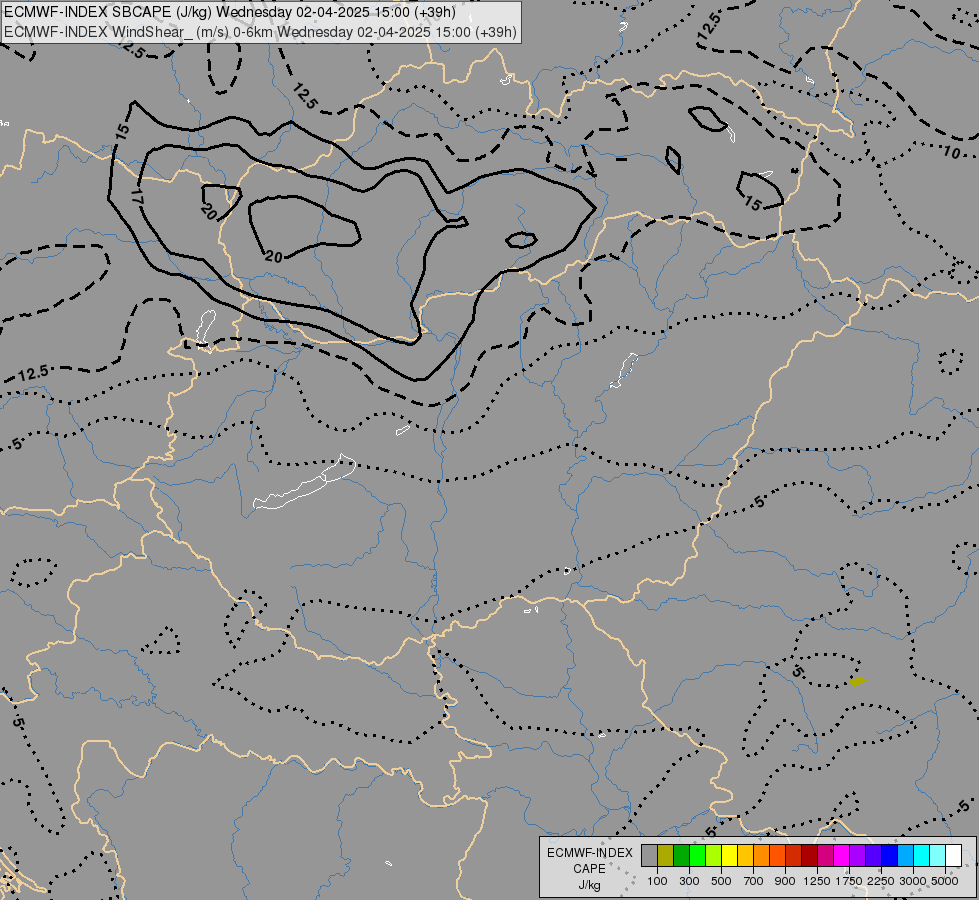Click the legend label 300
979x900 pixels.
(x=689, y=881)
